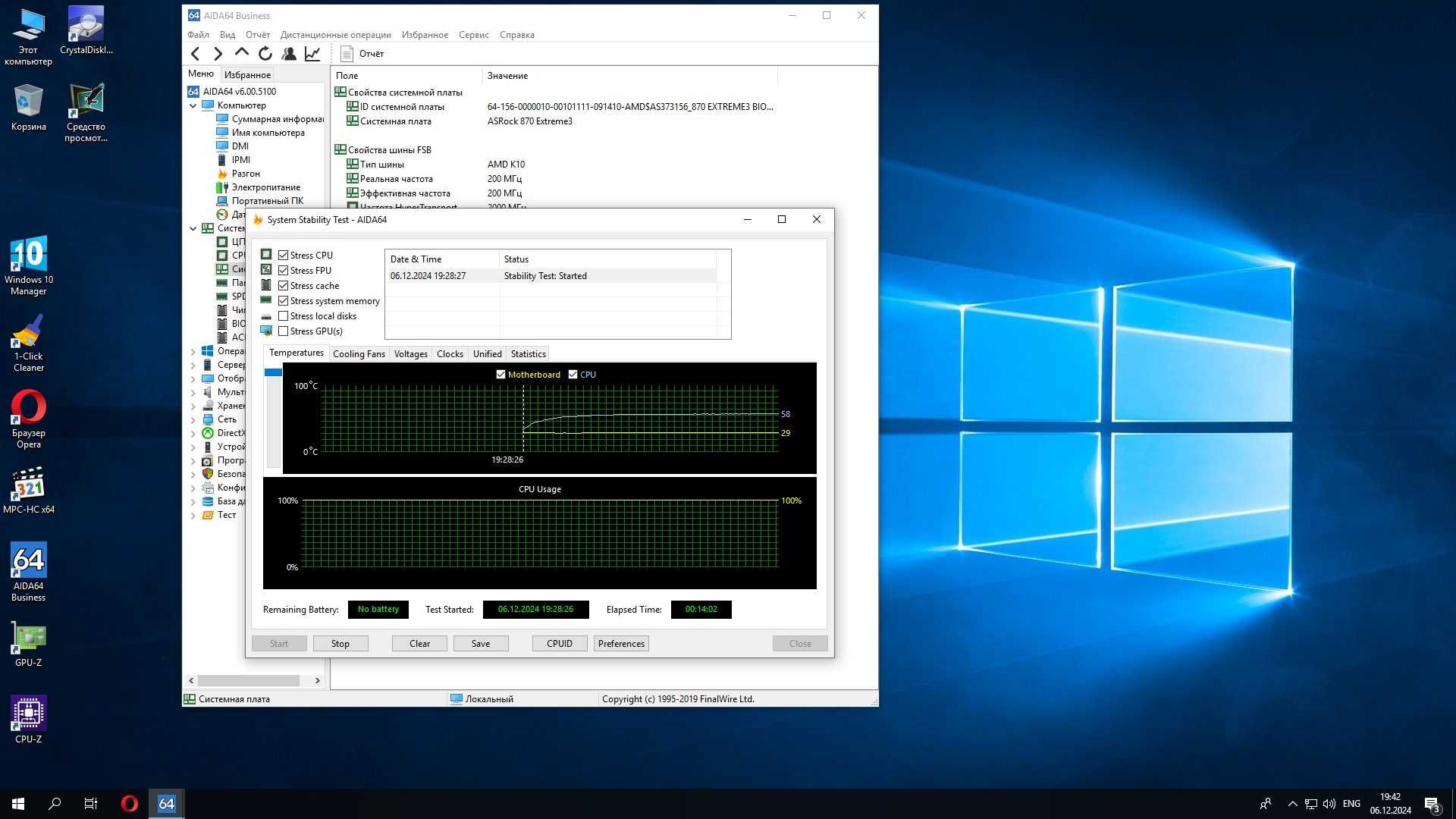Expand the DirectX tree node
The image size is (1456, 819).
(x=193, y=433)
